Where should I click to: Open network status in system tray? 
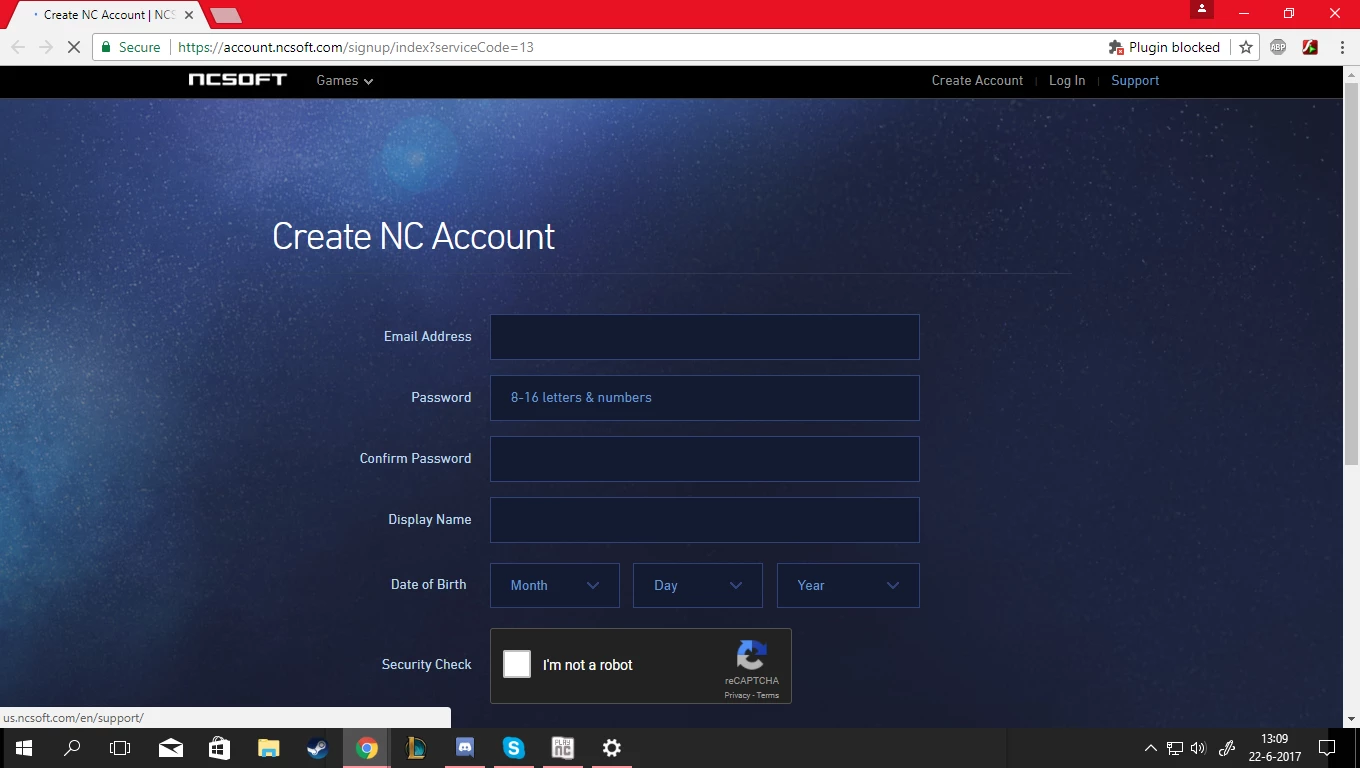(1175, 748)
